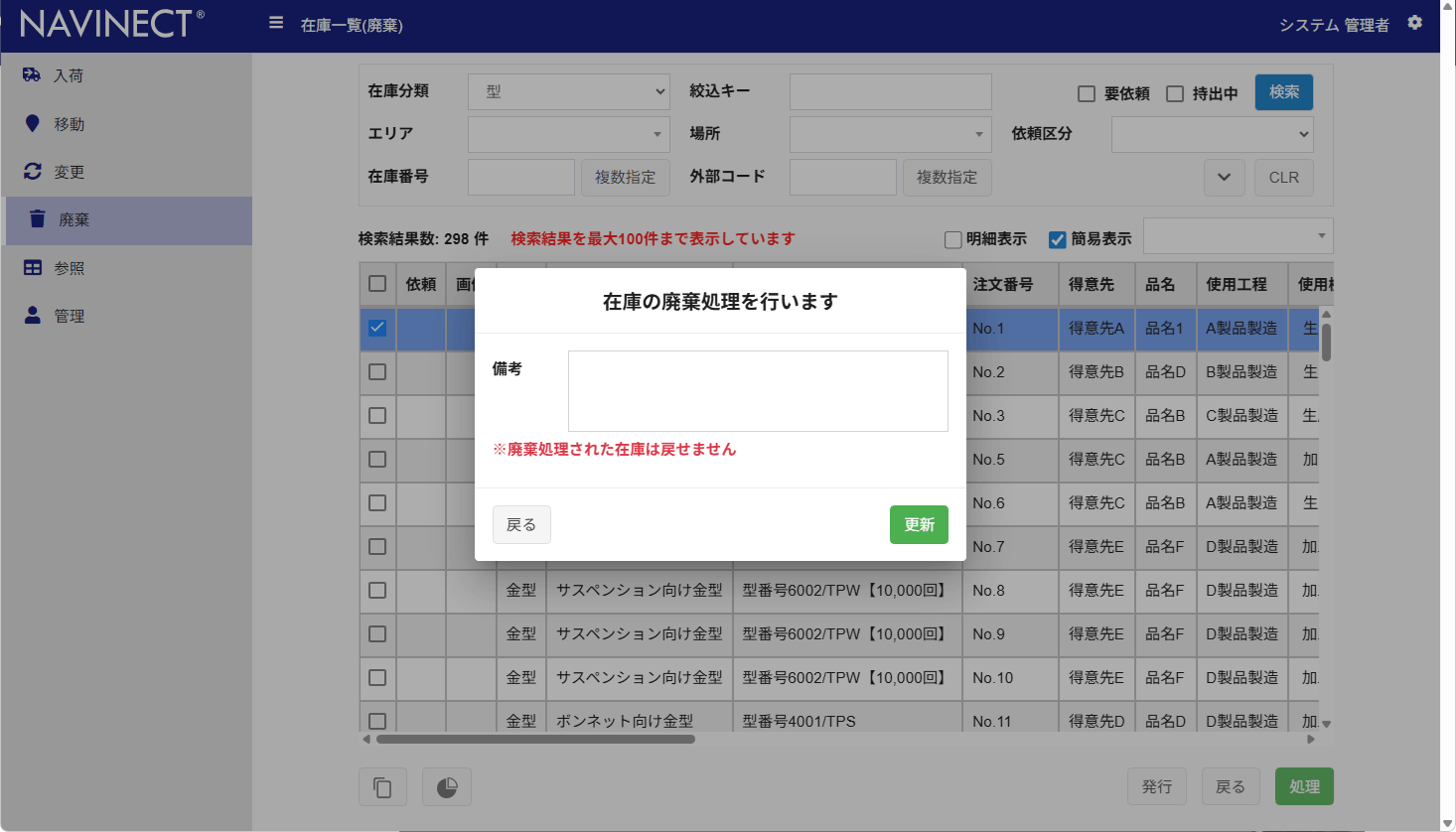The height and width of the screenshot is (832, 1456).
Task: Open settings via the gear icon
Action: (x=1415, y=23)
